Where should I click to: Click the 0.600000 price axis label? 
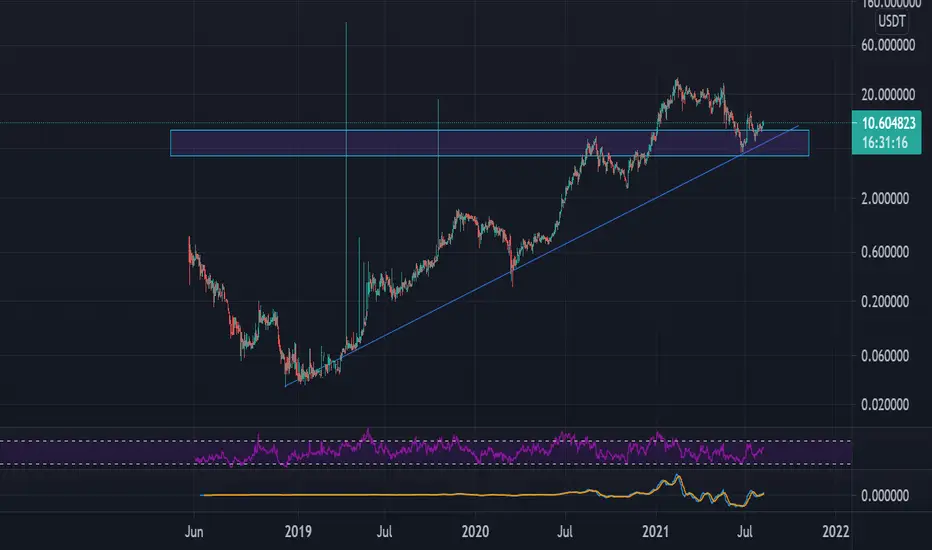885,252
